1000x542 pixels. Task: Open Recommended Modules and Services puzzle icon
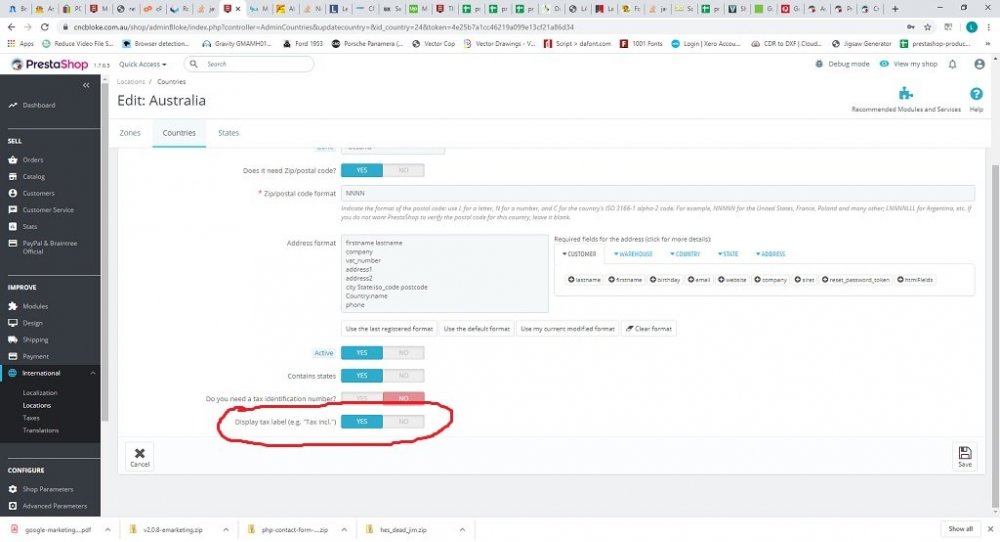click(906, 94)
